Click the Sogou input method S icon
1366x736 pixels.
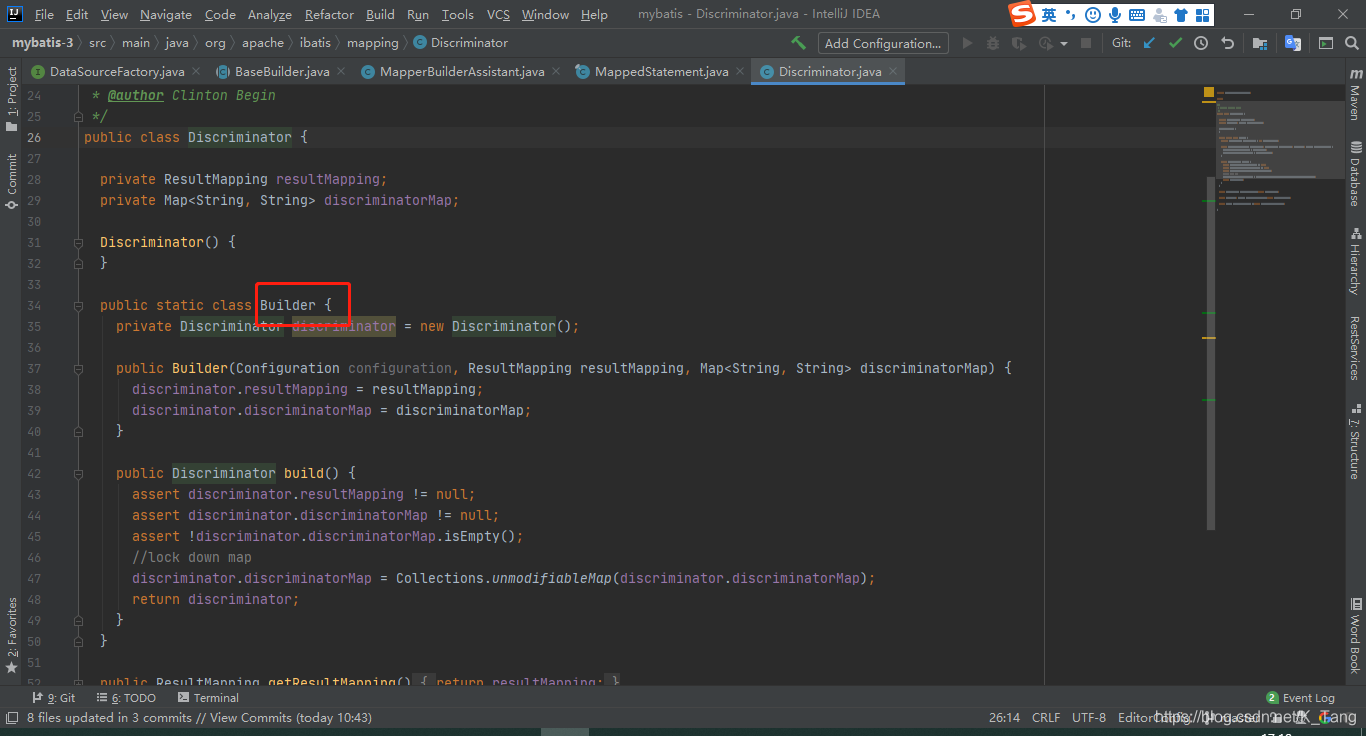(1021, 15)
